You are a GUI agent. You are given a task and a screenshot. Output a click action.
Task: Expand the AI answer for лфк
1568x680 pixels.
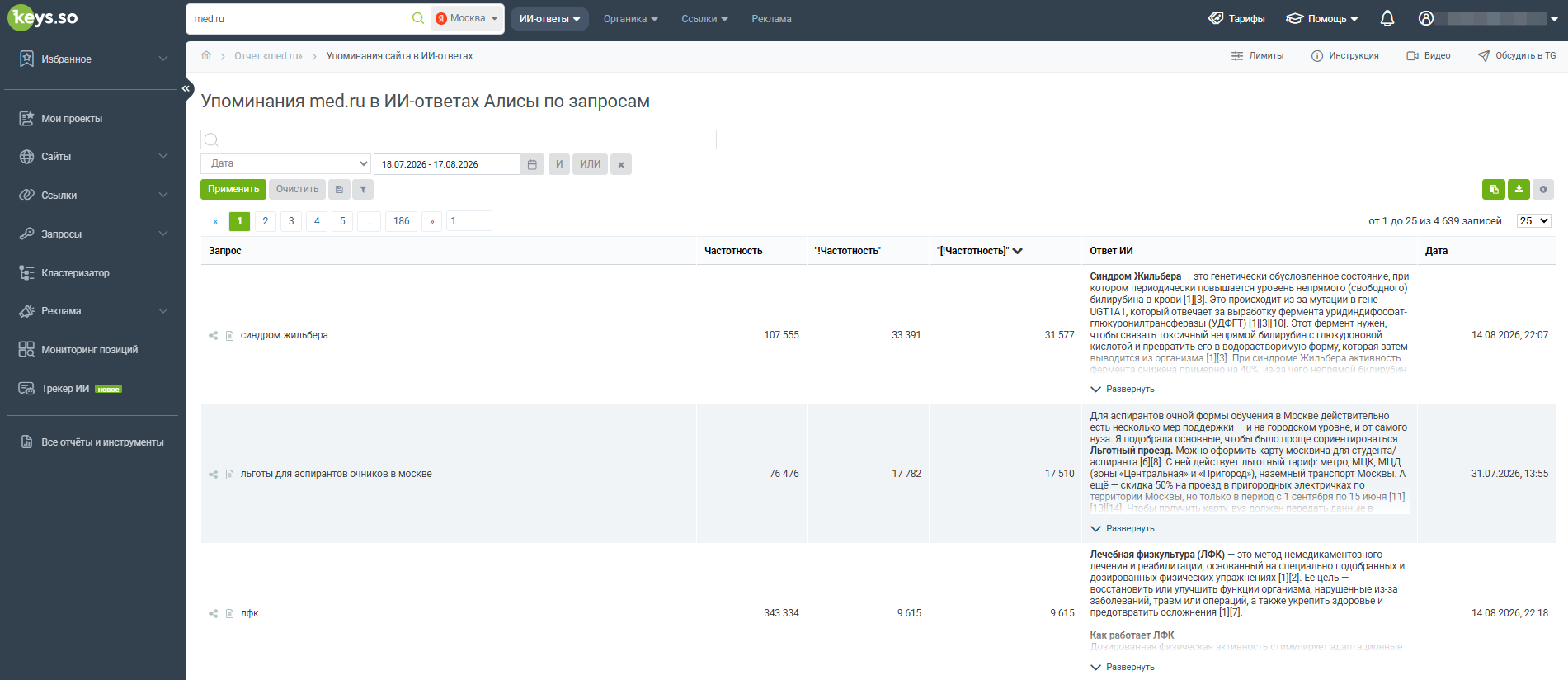click(x=1123, y=667)
